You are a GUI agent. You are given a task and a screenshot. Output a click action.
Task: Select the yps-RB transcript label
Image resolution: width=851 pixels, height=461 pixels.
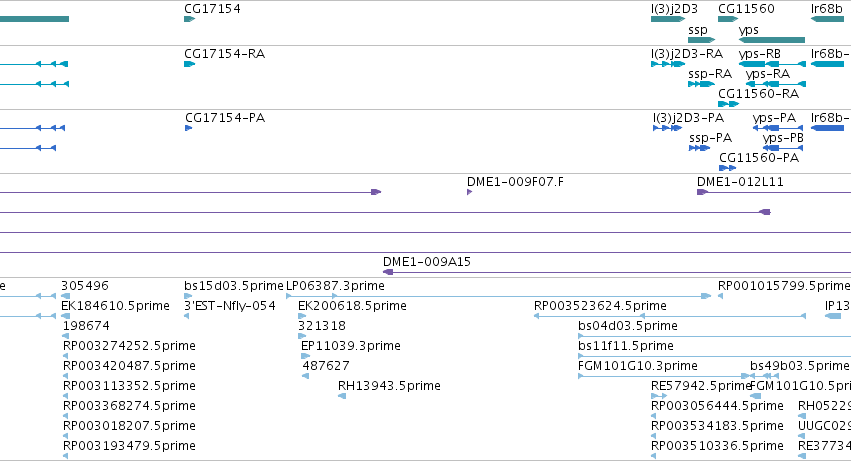point(759,54)
